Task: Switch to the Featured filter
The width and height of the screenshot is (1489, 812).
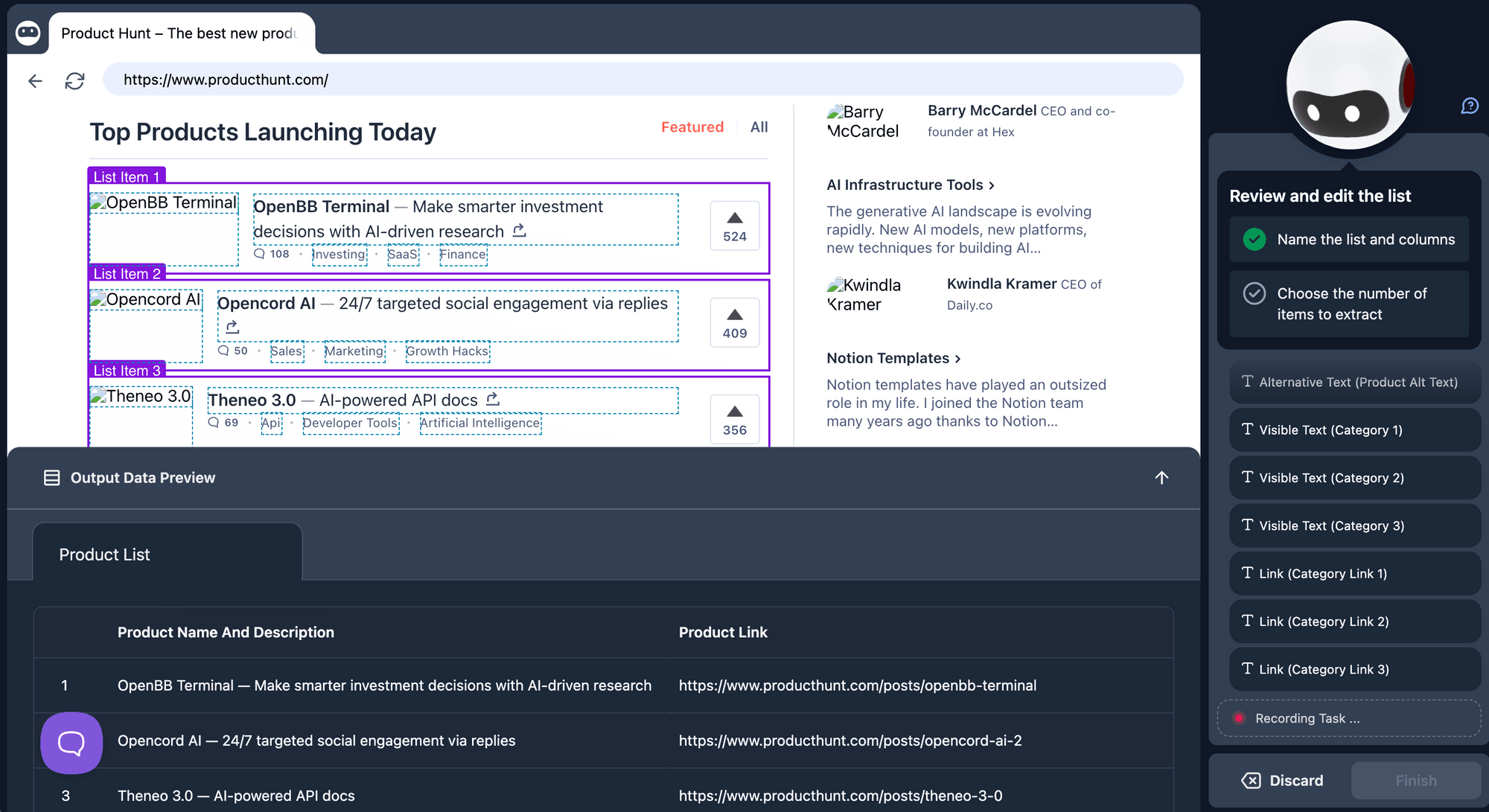Action: pyautogui.click(x=692, y=127)
